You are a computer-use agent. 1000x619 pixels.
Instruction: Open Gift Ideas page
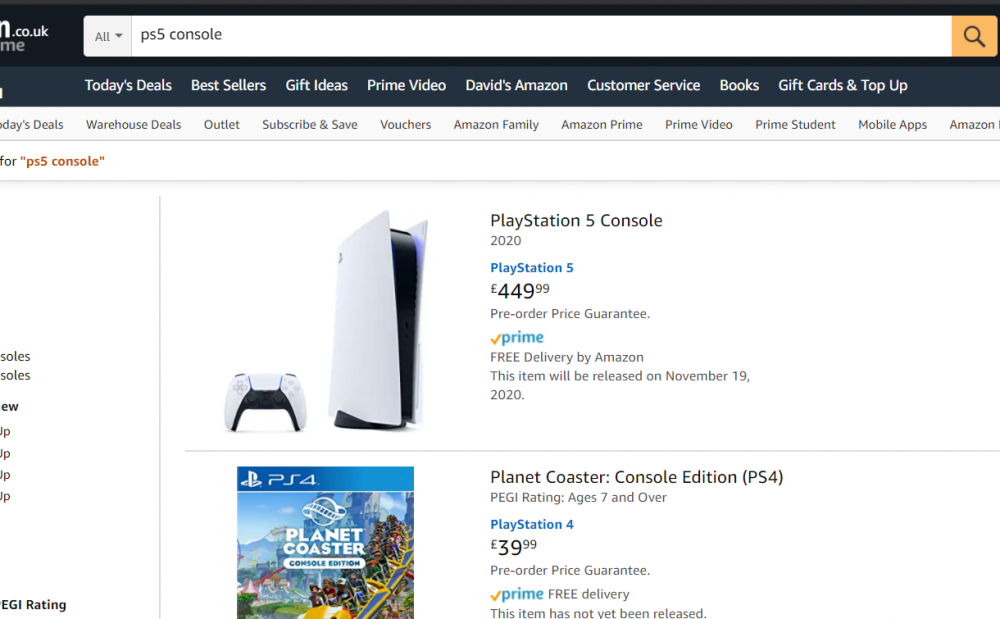pos(316,85)
